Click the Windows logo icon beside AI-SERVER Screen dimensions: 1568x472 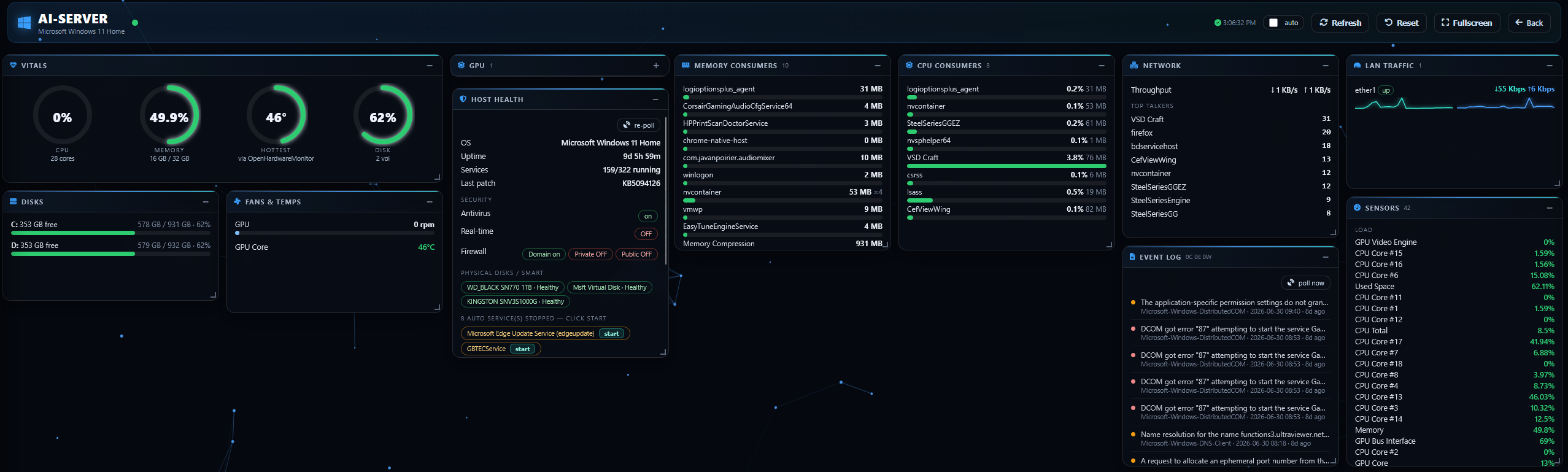click(x=25, y=23)
